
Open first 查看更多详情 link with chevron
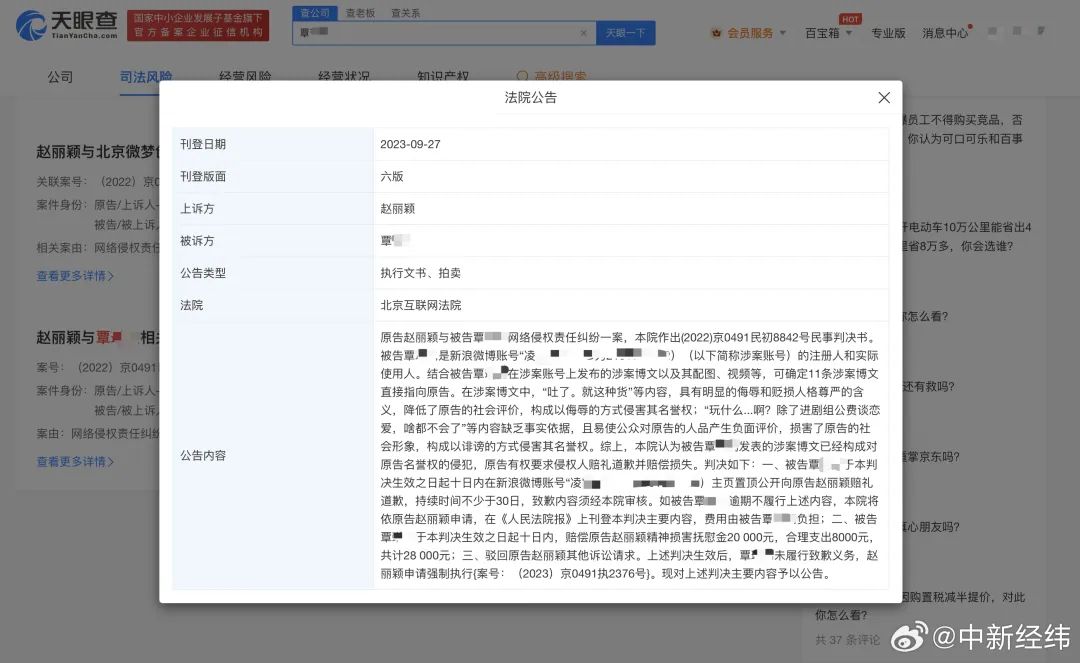(x=75, y=275)
